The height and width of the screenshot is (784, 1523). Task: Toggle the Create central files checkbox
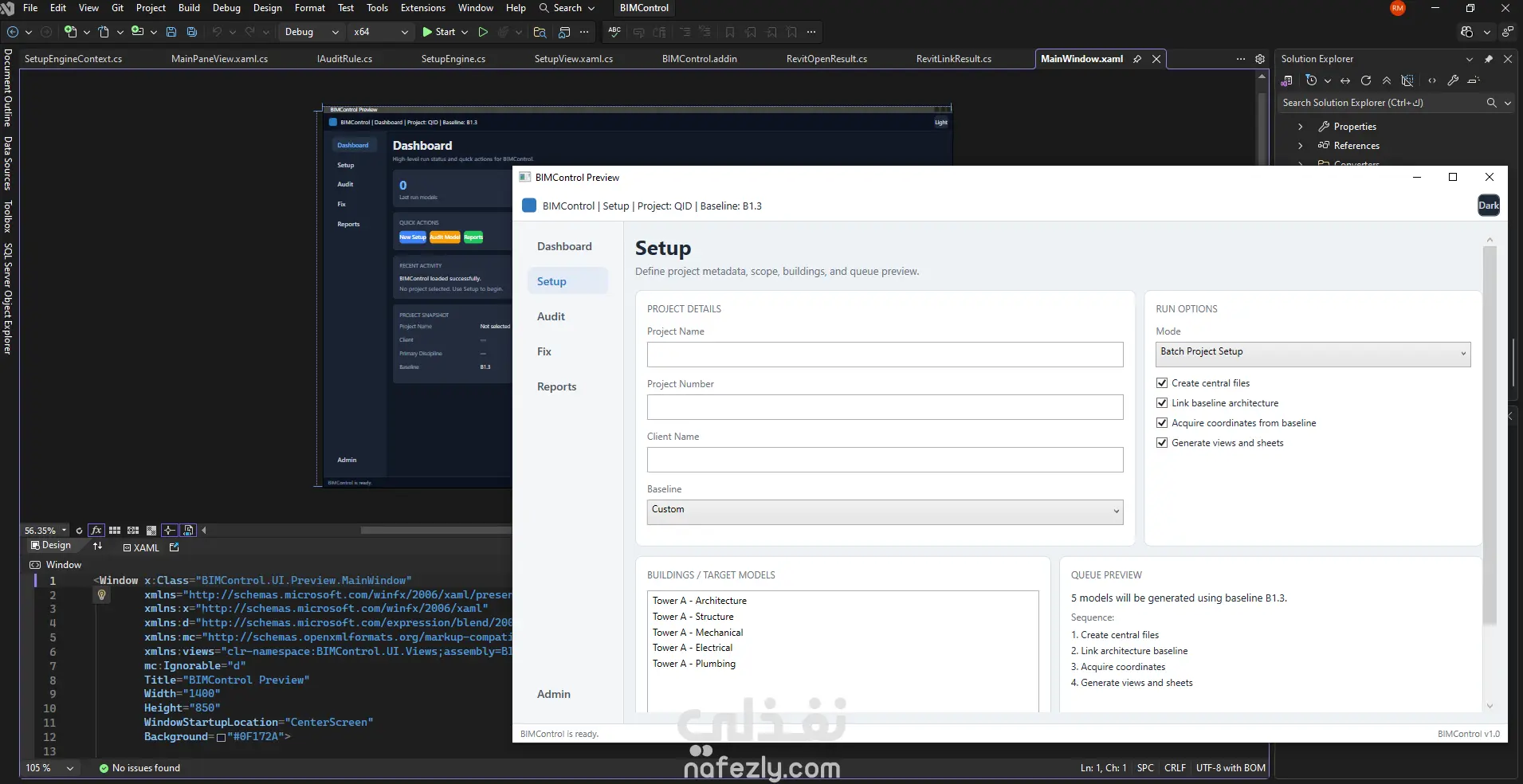pos(1162,383)
